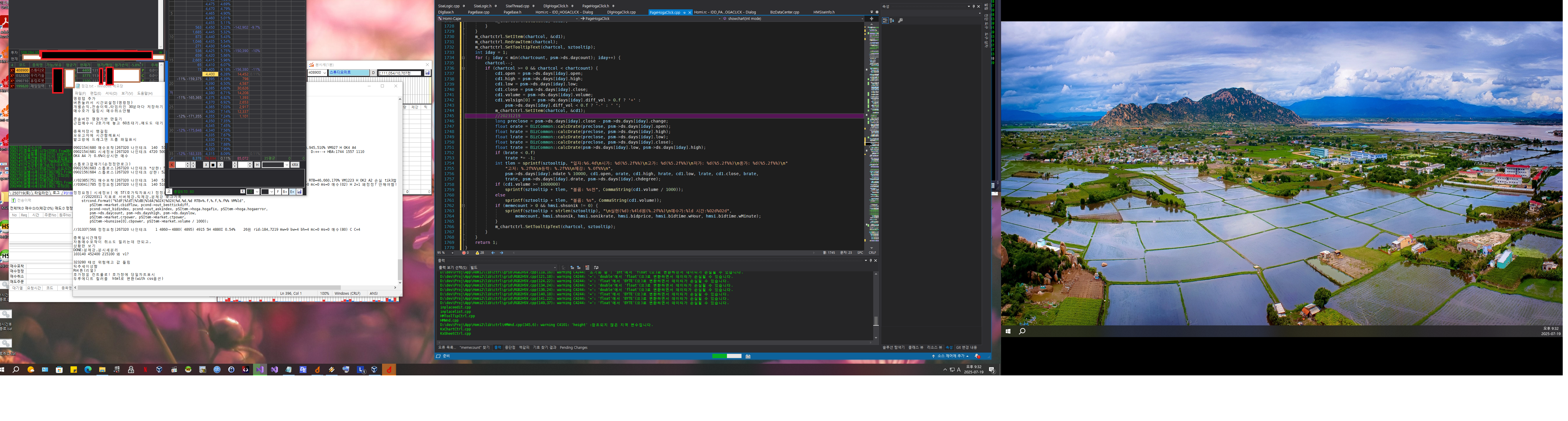The height and width of the screenshot is (421, 1568).
Task: Click the save disk icon in 분시세 window
Action: coord(427,73)
